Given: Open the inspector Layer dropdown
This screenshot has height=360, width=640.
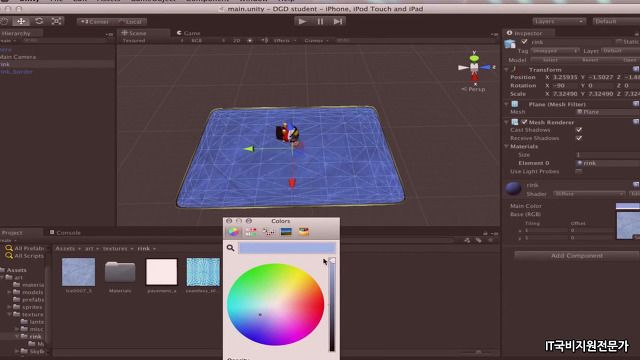Looking at the screenshot, I should pos(620,51).
